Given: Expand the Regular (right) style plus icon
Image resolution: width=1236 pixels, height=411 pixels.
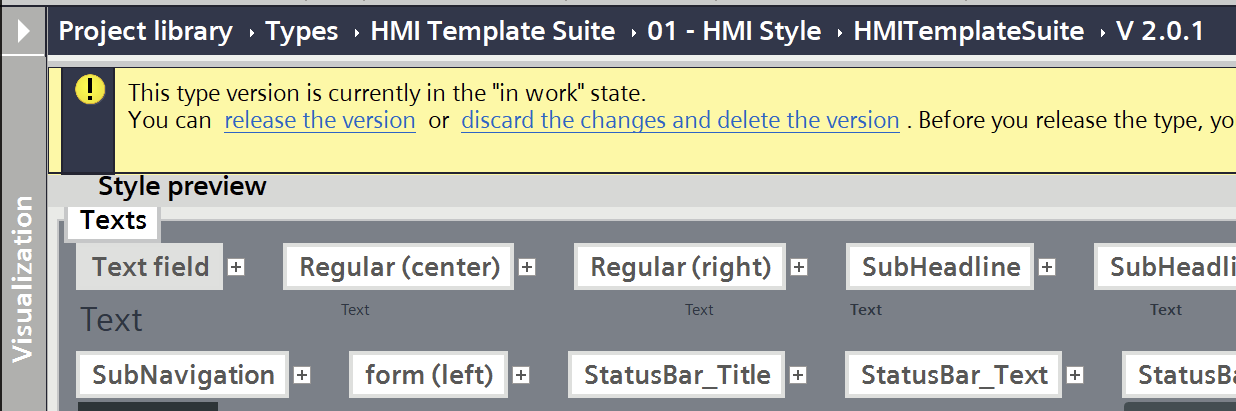Looking at the screenshot, I should point(799,267).
